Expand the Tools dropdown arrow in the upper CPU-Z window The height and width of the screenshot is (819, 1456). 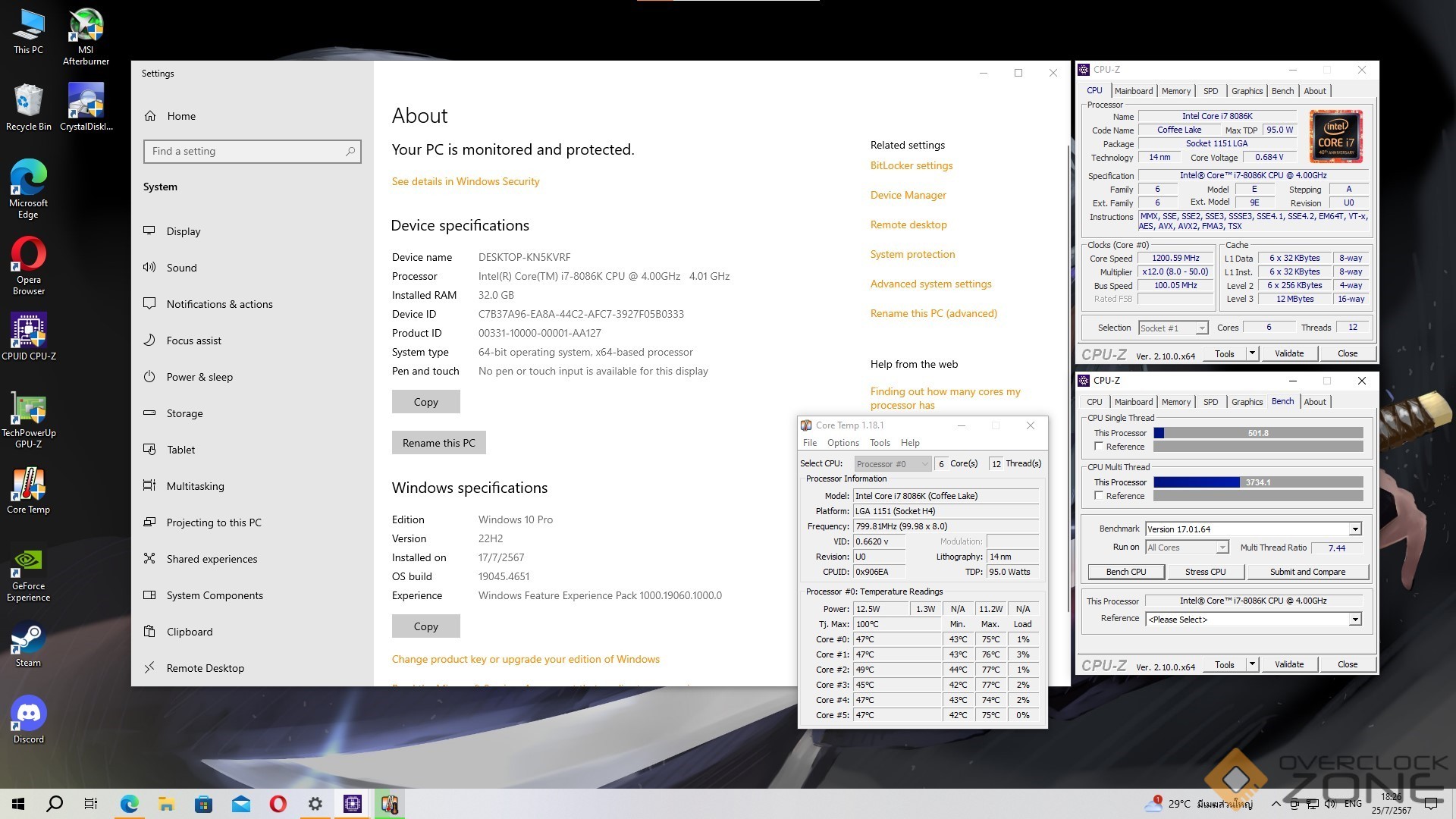[1252, 353]
